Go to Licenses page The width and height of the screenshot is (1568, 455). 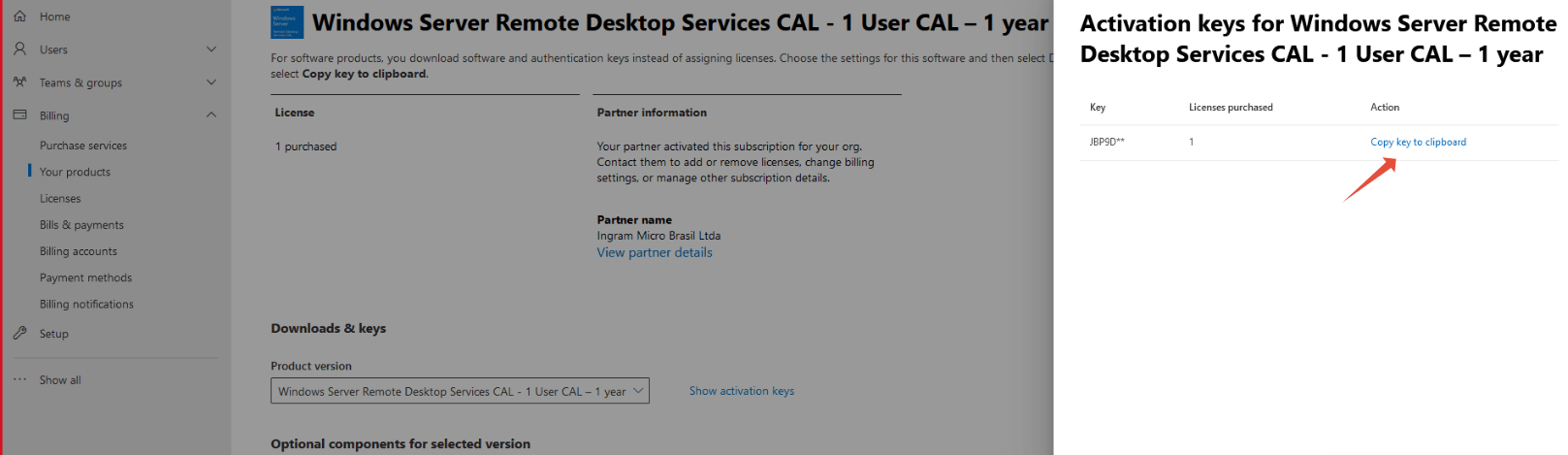click(x=60, y=198)
